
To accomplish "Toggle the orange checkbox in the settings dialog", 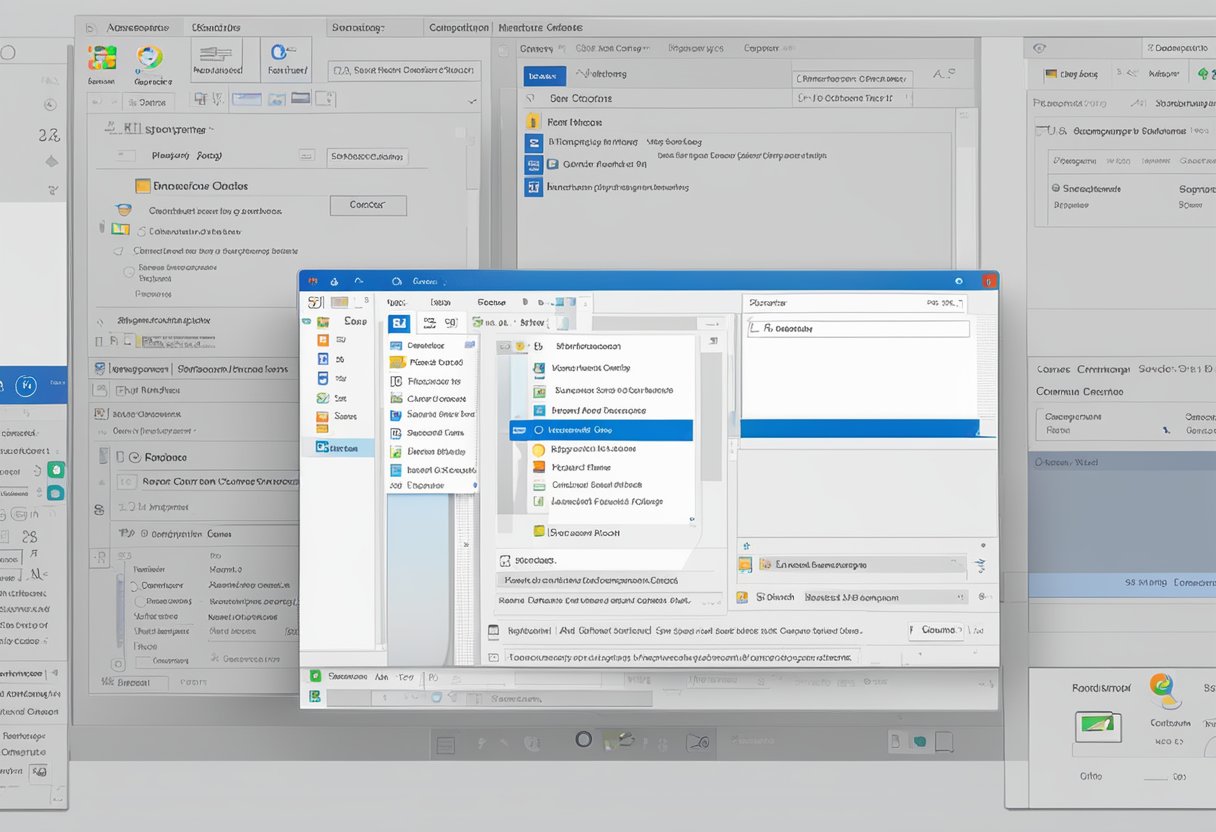I will [143, 185].
